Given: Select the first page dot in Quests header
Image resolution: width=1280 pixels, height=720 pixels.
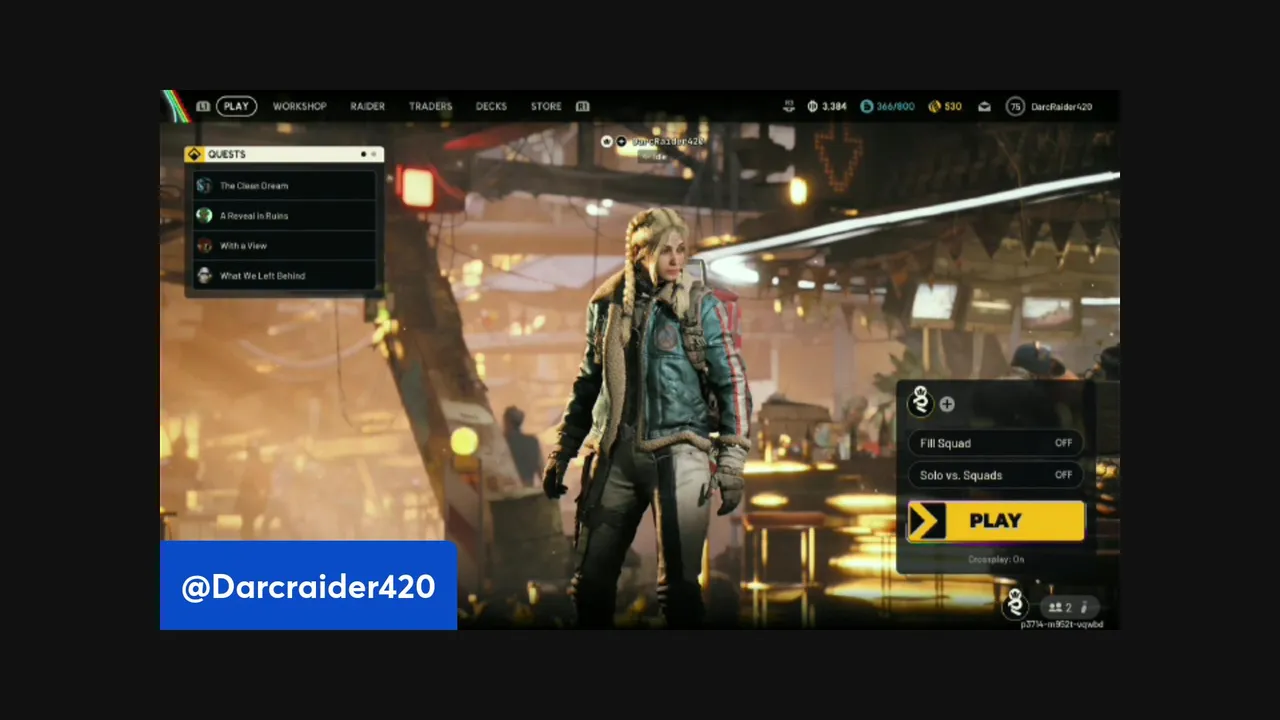Looking at the screenshot, I should click(363, 154).
